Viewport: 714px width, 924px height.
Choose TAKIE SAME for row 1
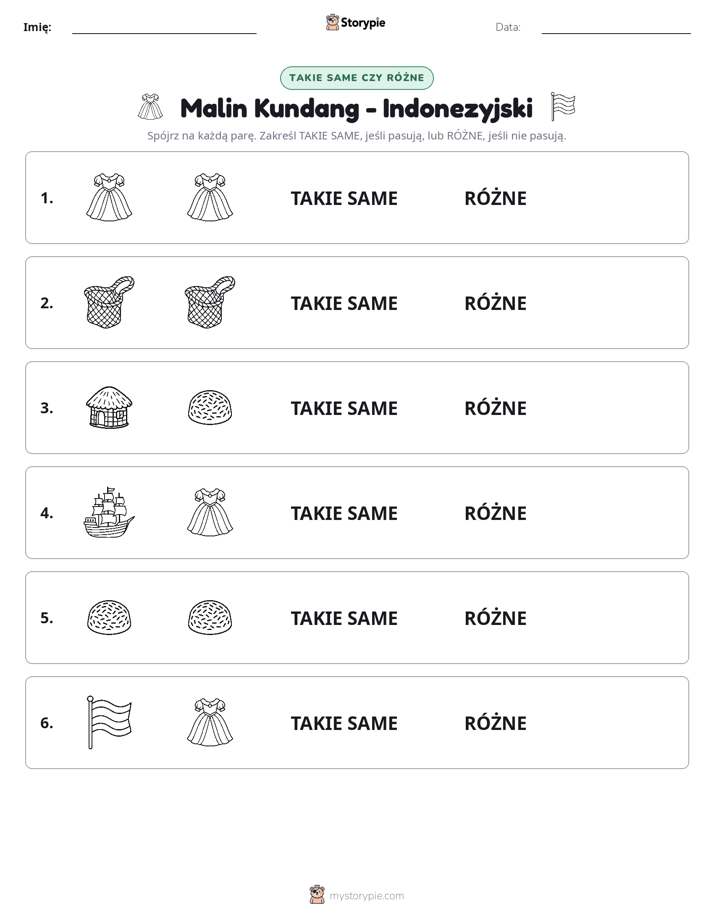(344, 199)
